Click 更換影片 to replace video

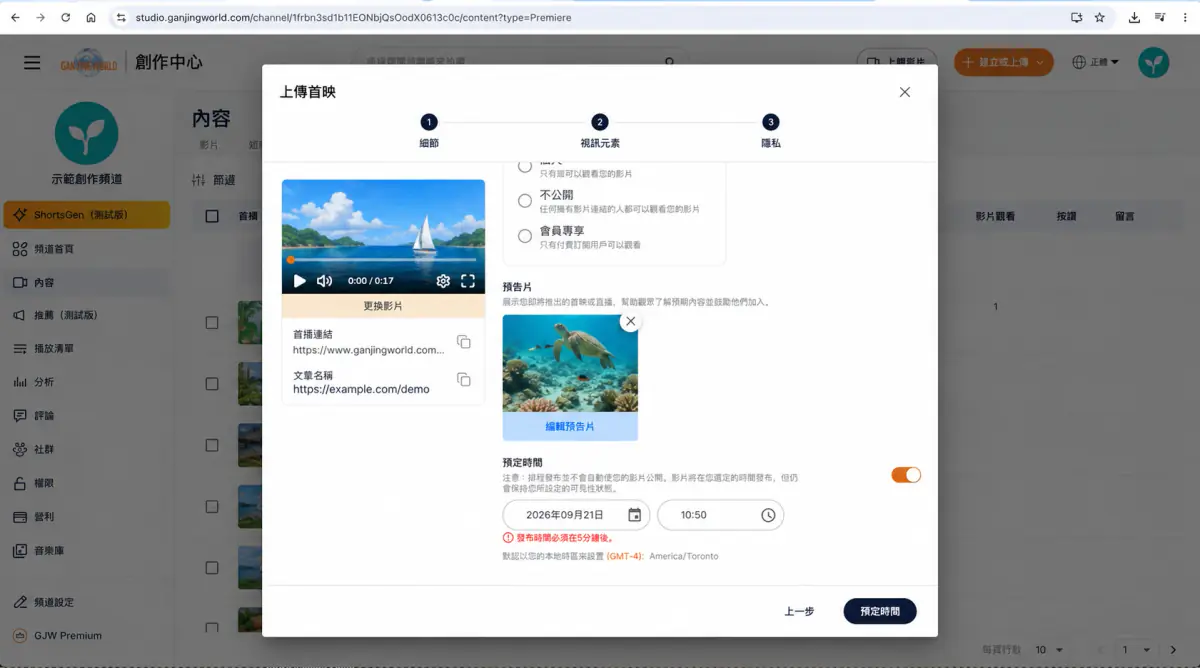click(383, 306)
